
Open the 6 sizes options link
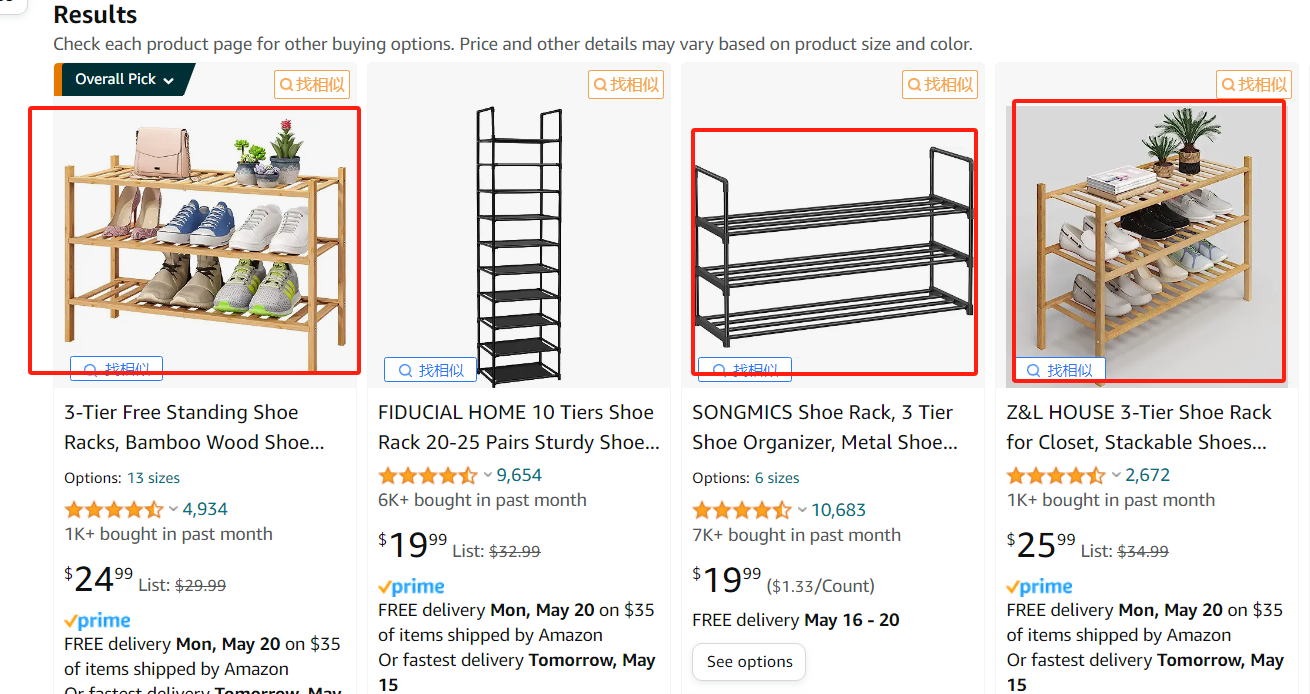click(x=777, y=478)
